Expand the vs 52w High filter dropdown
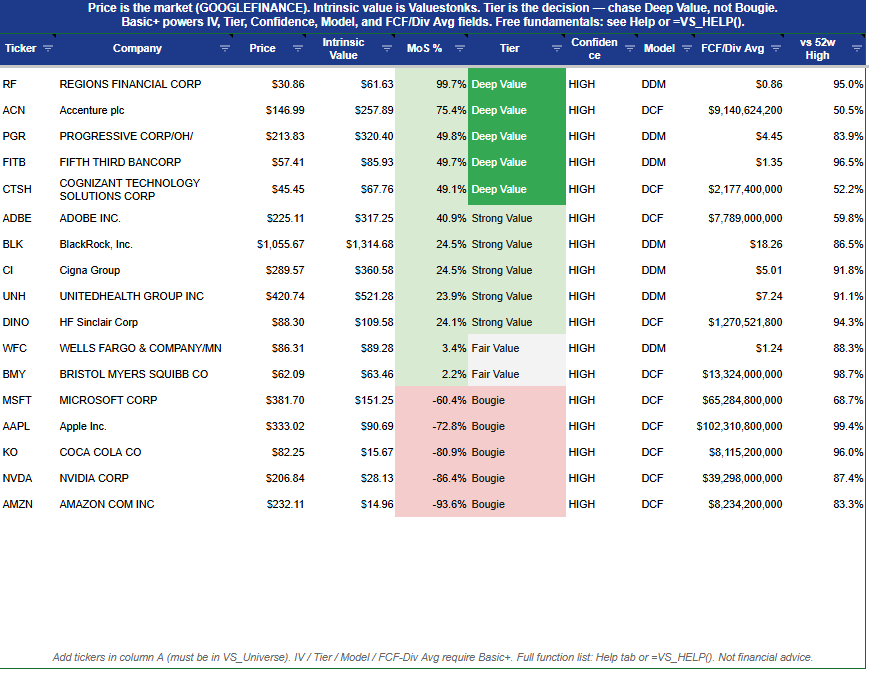 (857, 48)
